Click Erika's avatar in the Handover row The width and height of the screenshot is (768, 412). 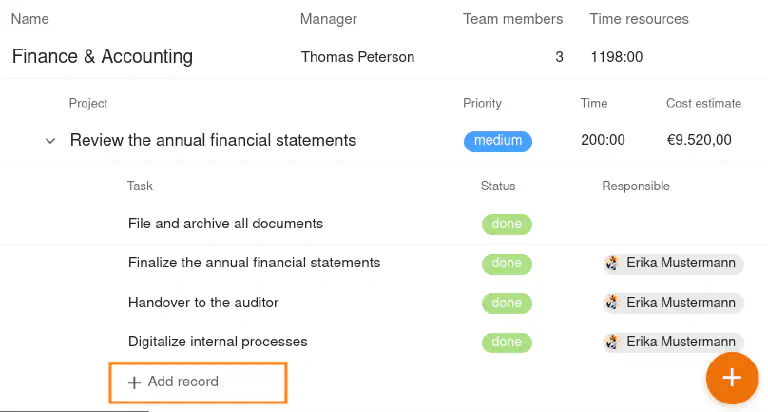(x=613, y=303)
